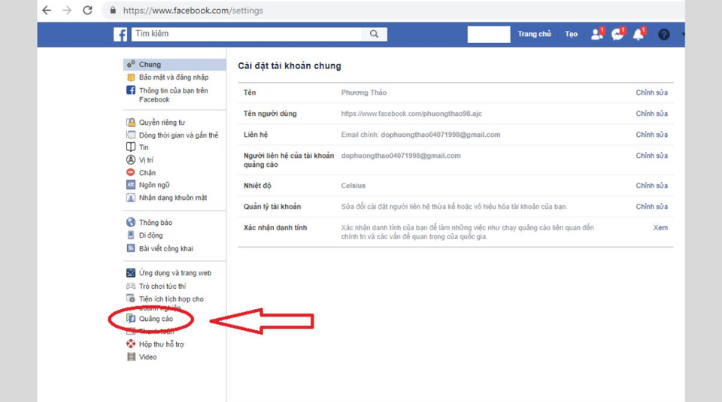Edit Liên hệ row with Chỉnh sửa
722x402 pixels.
(x=652, y=135)
